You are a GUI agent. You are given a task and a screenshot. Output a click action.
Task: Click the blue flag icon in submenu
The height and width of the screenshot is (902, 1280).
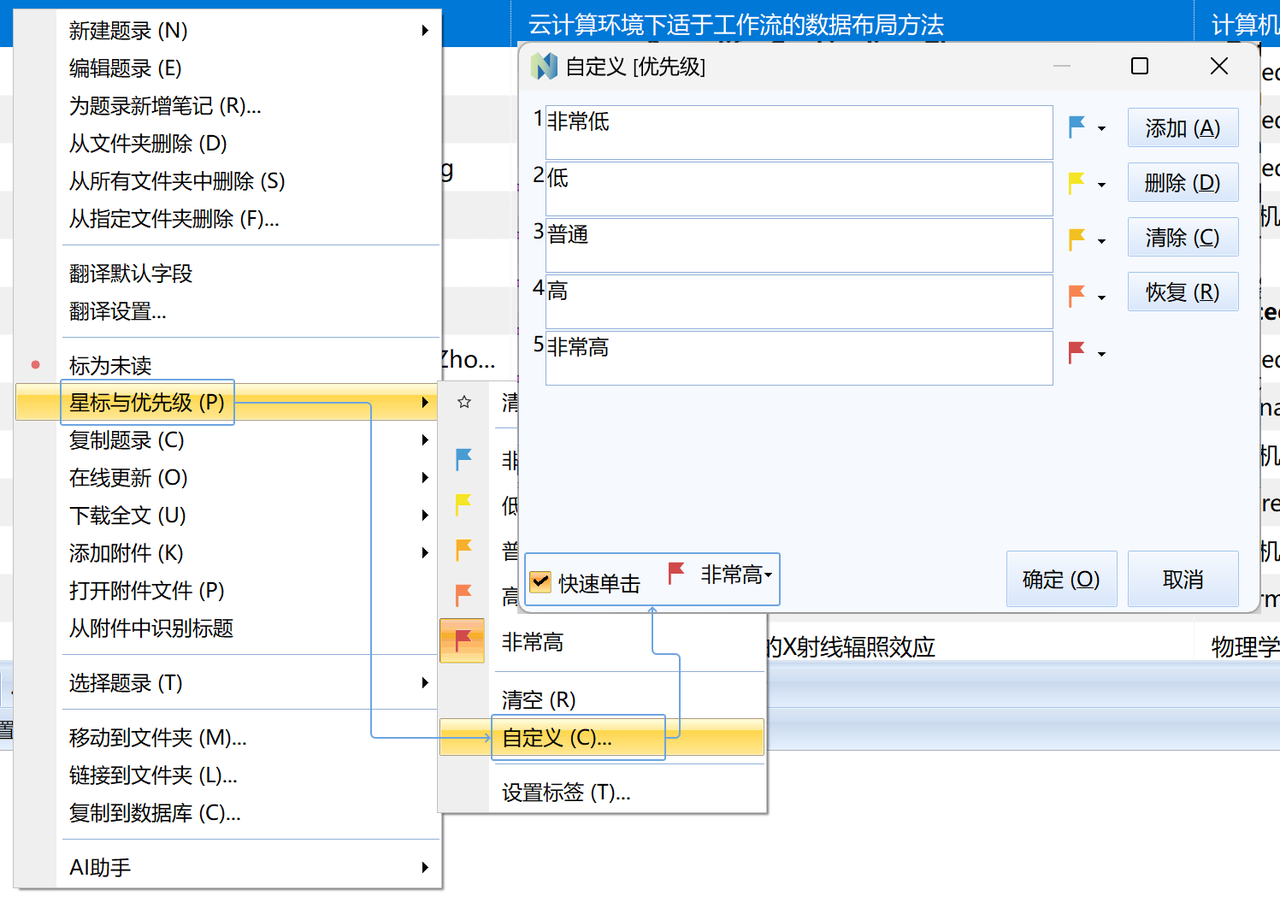pyautogui.click(x=463, y=460)
